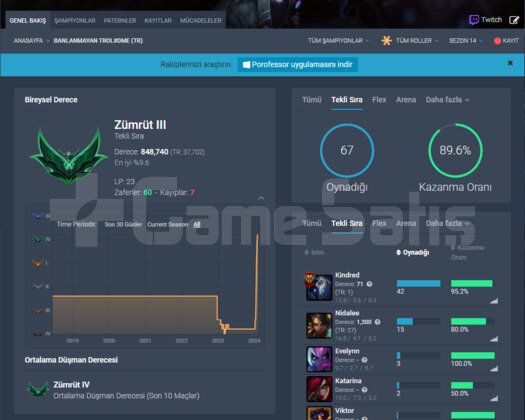Open the Kindred champion name link

(x=347, y=275)
